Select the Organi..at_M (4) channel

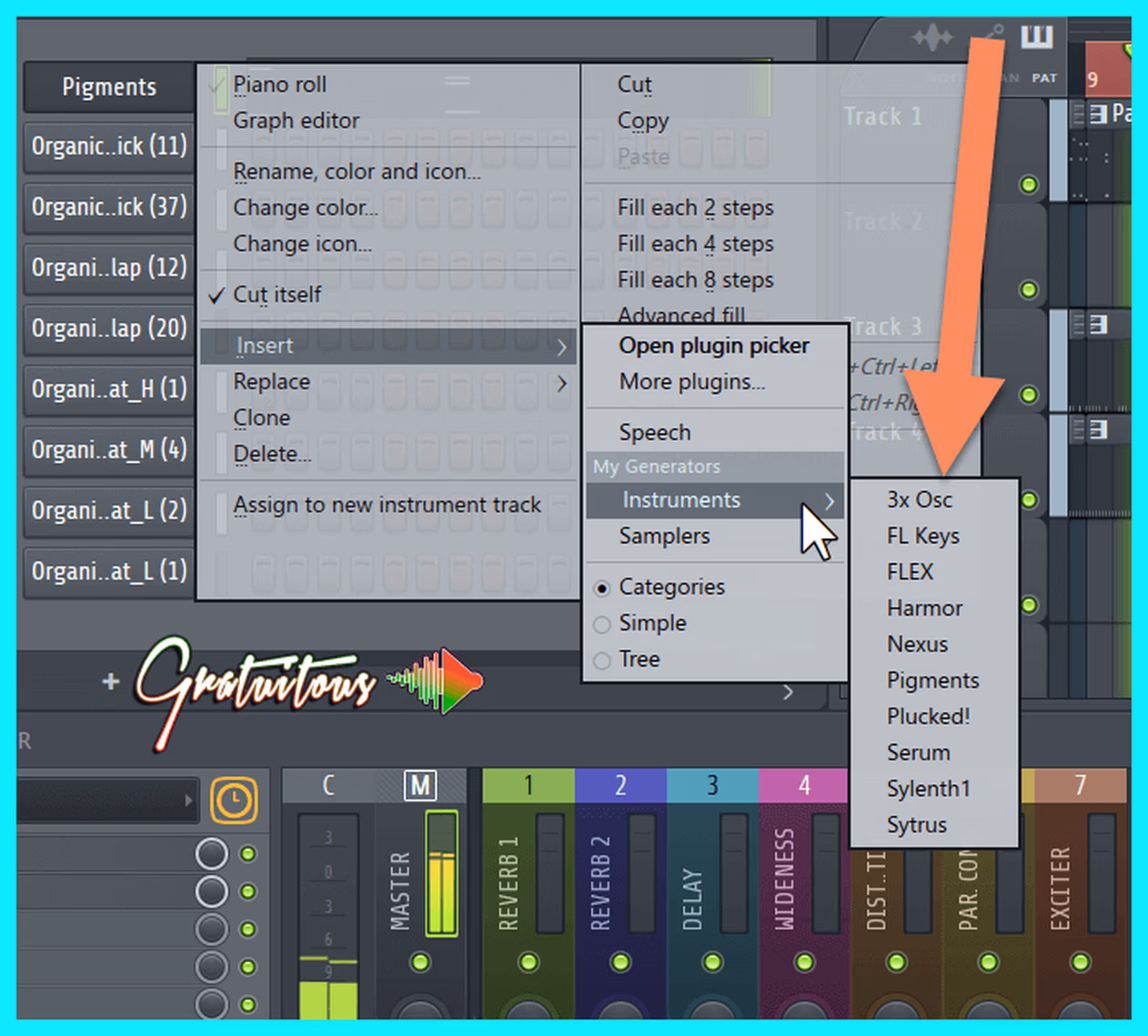109,450
